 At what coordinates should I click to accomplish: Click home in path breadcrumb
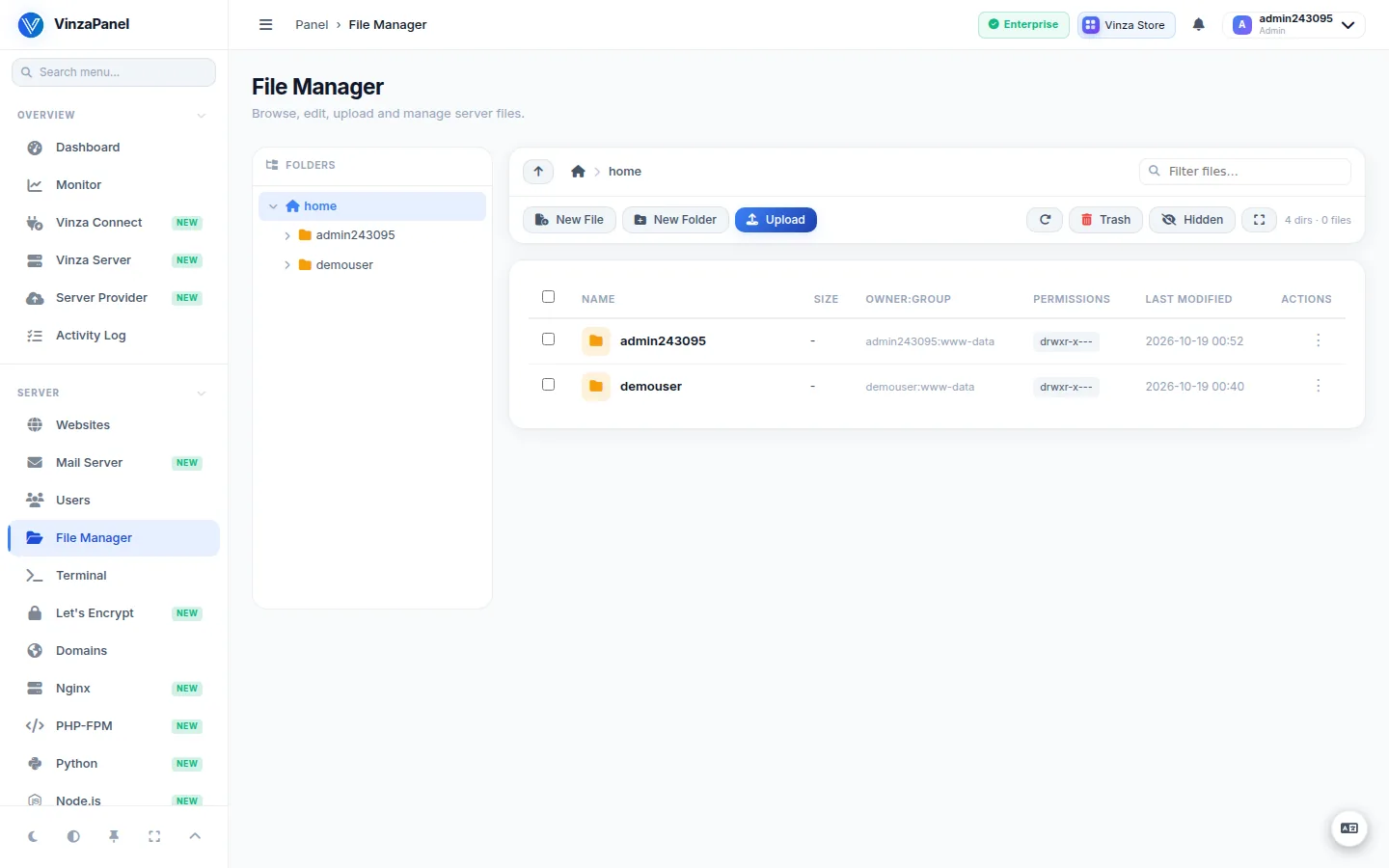point(625,172)
